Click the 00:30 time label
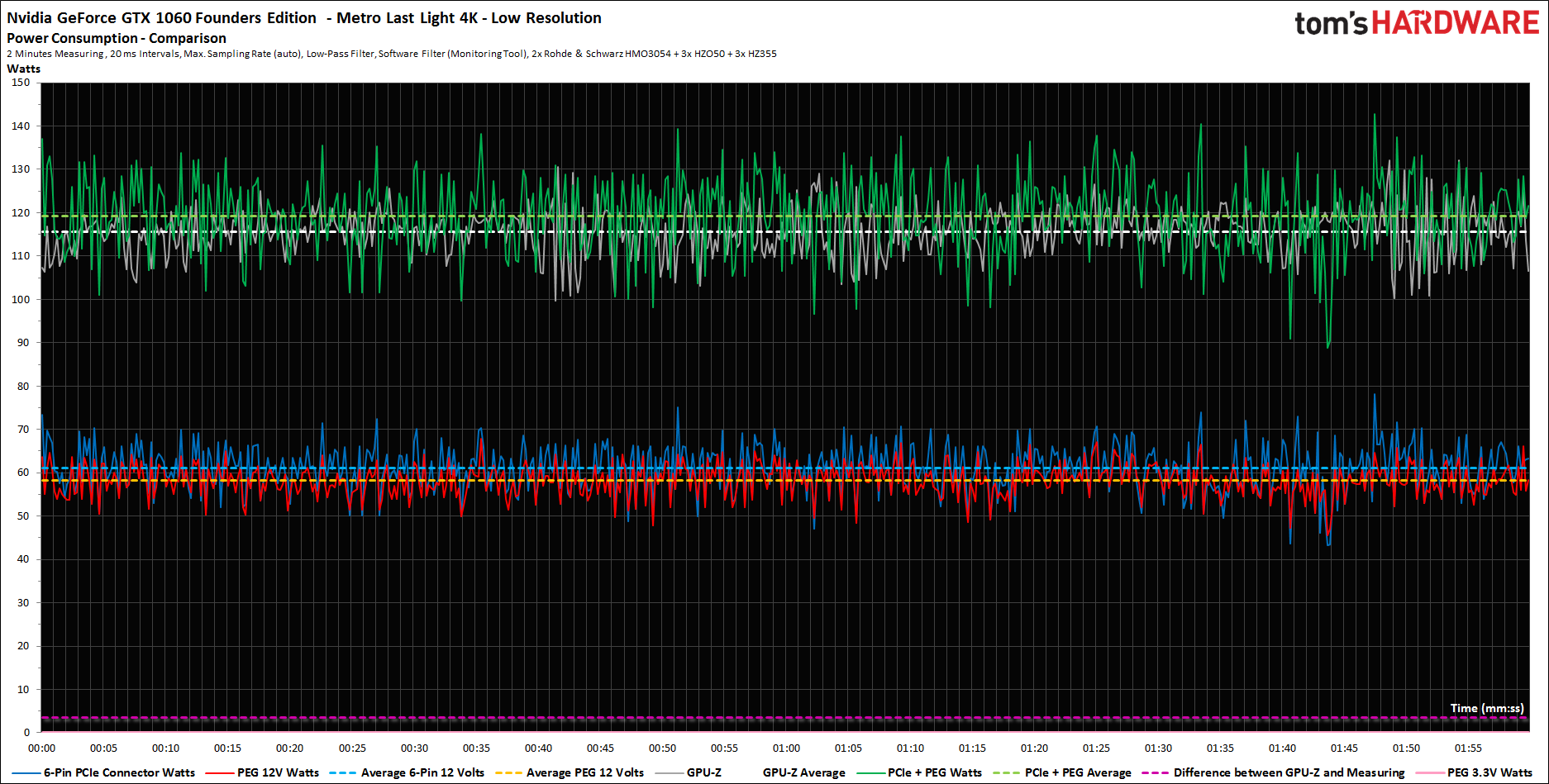Screen dimensions: 1549x784 414,748
